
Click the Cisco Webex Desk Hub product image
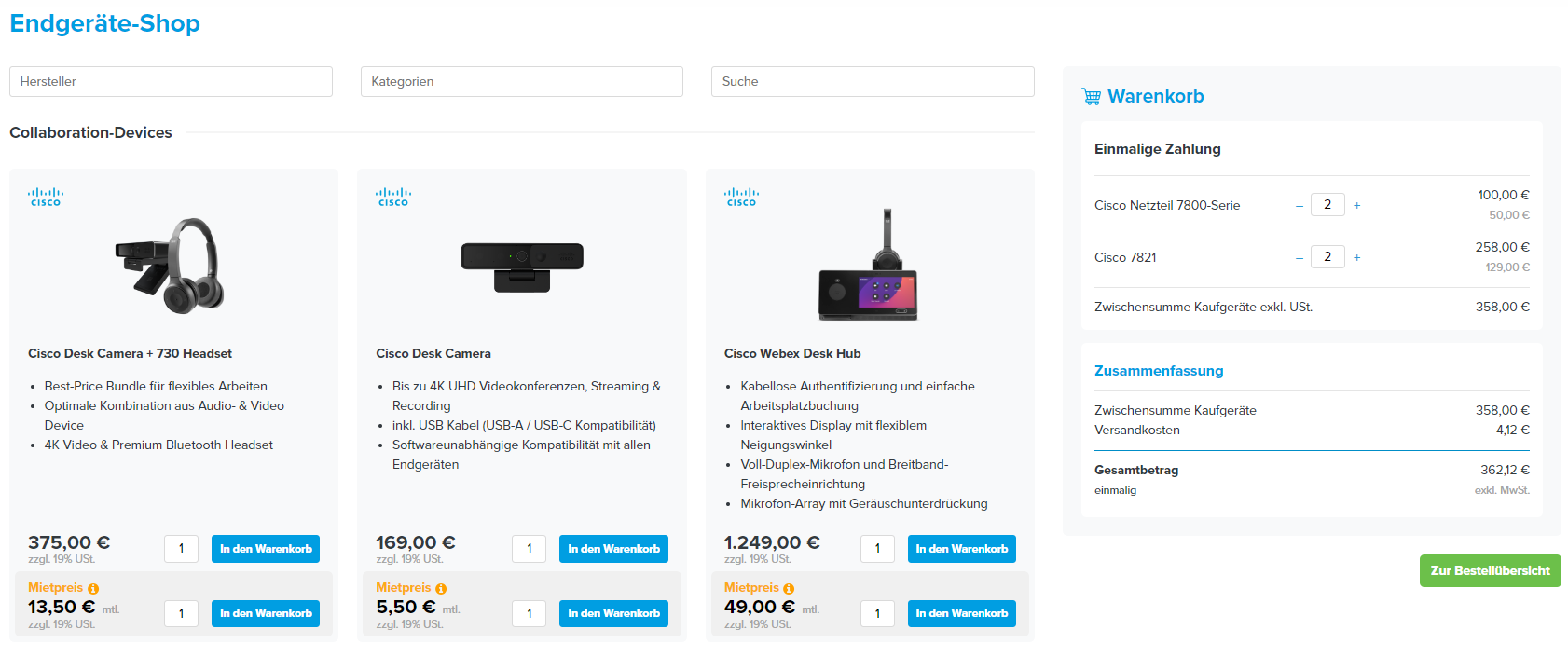[x=869, y=266]
